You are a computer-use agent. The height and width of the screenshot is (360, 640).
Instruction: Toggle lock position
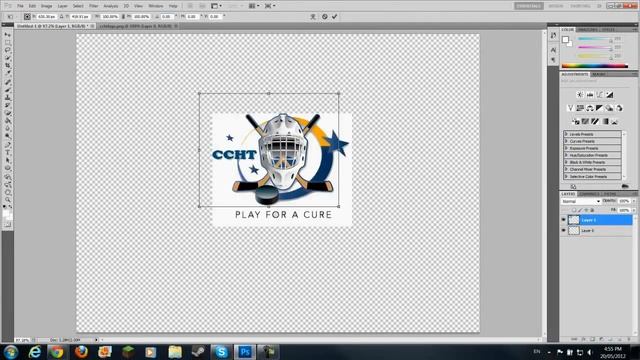(x=586, y=210)
